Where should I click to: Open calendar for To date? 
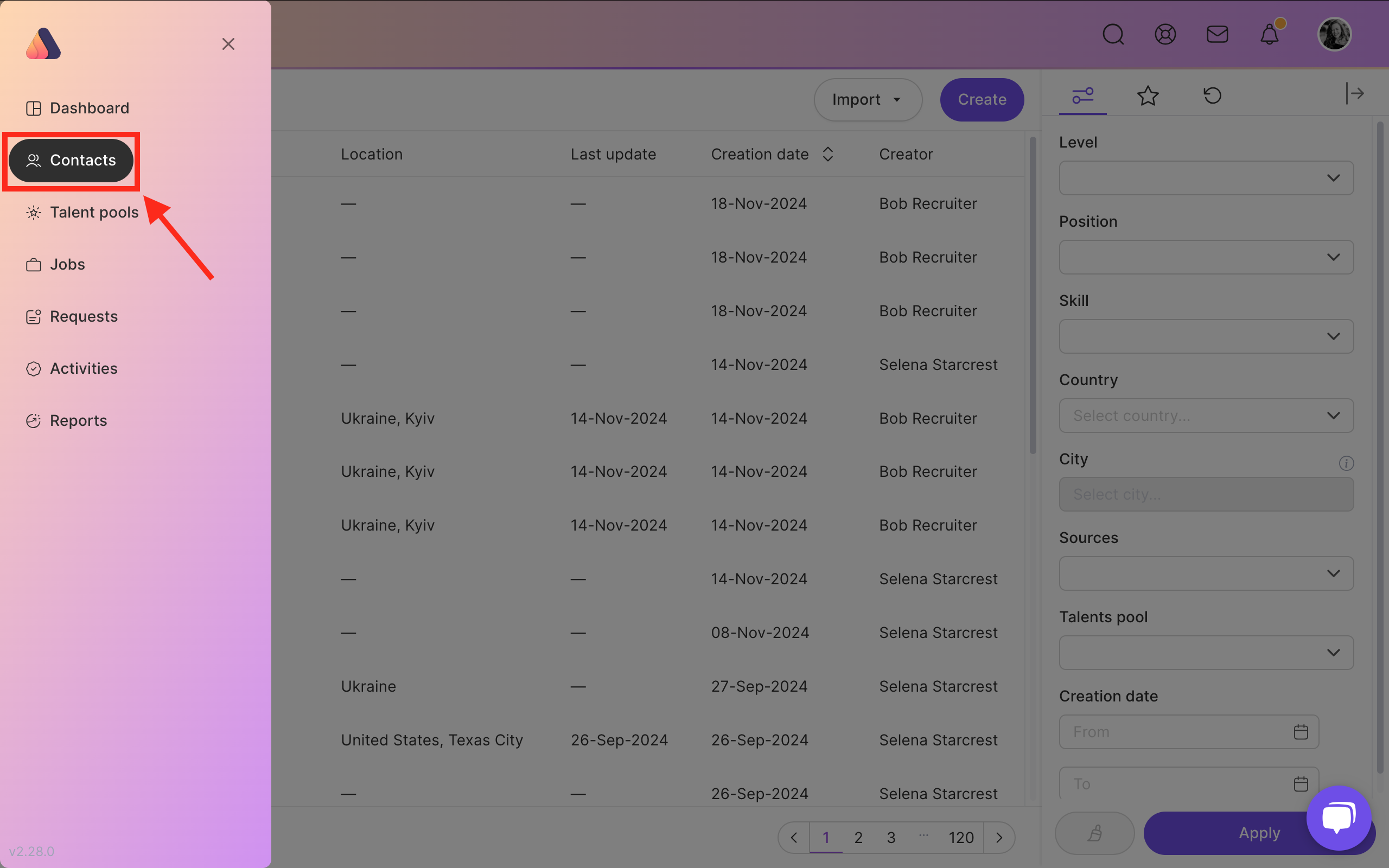point(1301,783)
